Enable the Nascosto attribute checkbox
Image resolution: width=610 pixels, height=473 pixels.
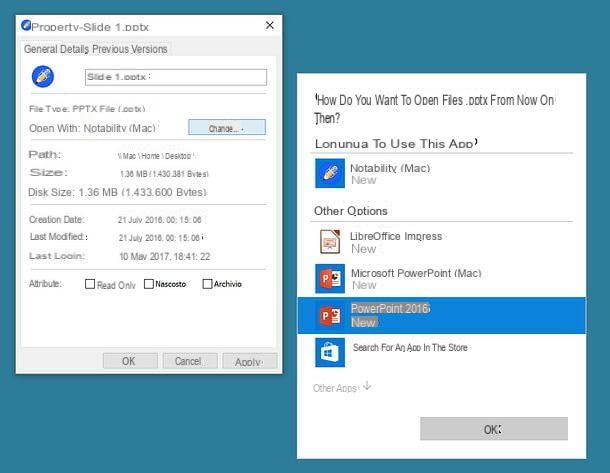pyautogui.click(x=149, y=284)
